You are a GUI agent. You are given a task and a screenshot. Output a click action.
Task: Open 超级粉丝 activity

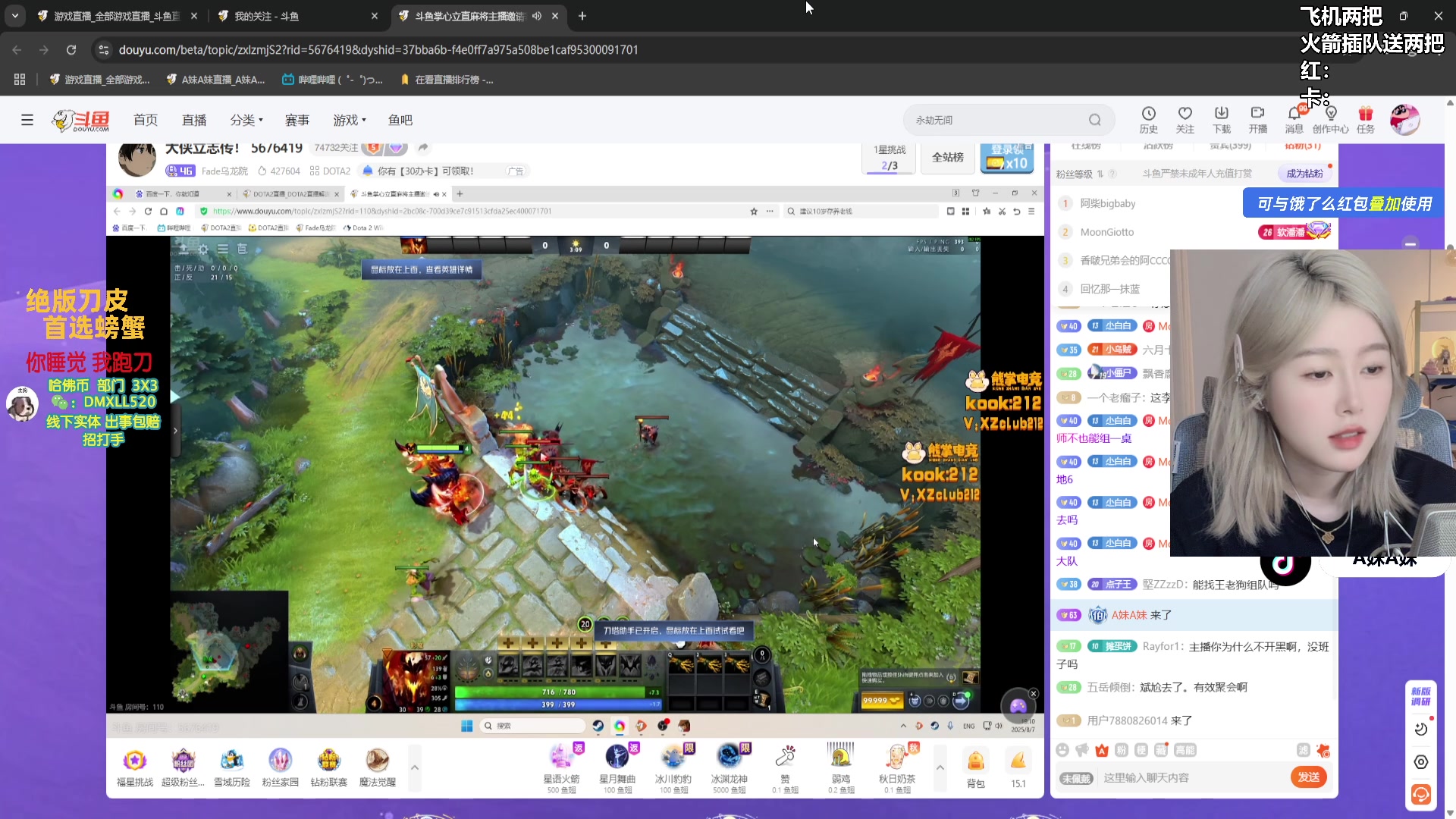pos(183,767)
